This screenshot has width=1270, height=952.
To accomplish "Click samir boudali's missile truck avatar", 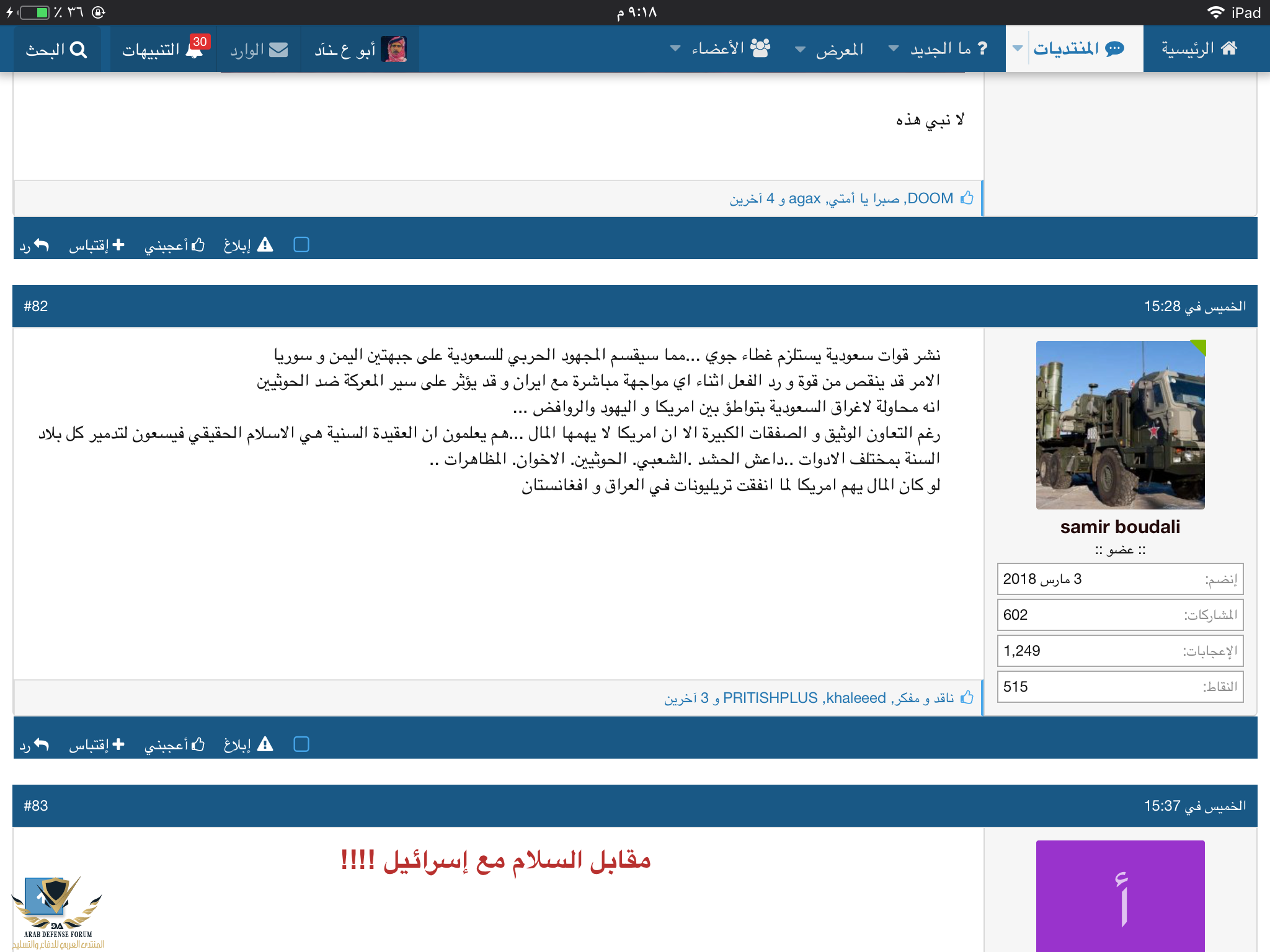I will click(x=1120, y=425).
